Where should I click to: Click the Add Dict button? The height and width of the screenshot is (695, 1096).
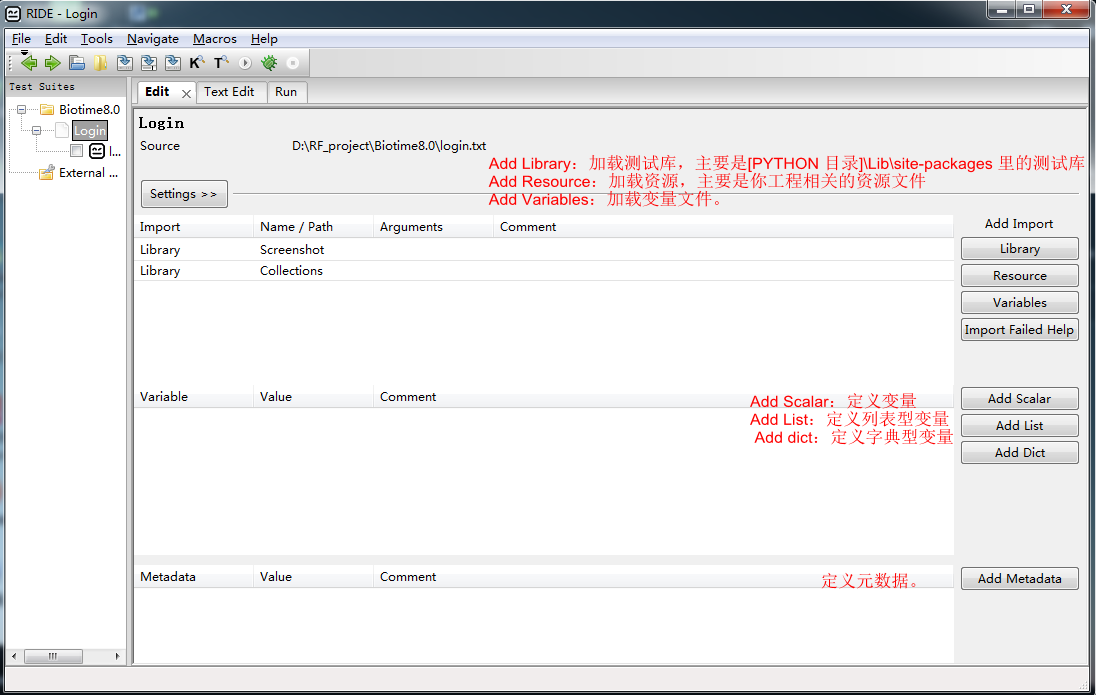(x=1019, y=452)
